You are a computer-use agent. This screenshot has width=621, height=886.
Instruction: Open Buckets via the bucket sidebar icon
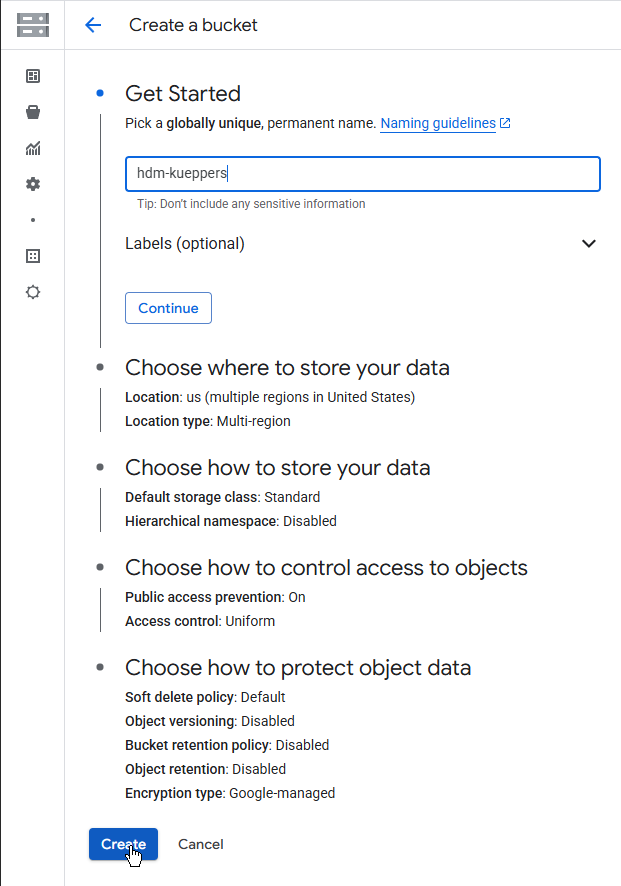point(33,112)
